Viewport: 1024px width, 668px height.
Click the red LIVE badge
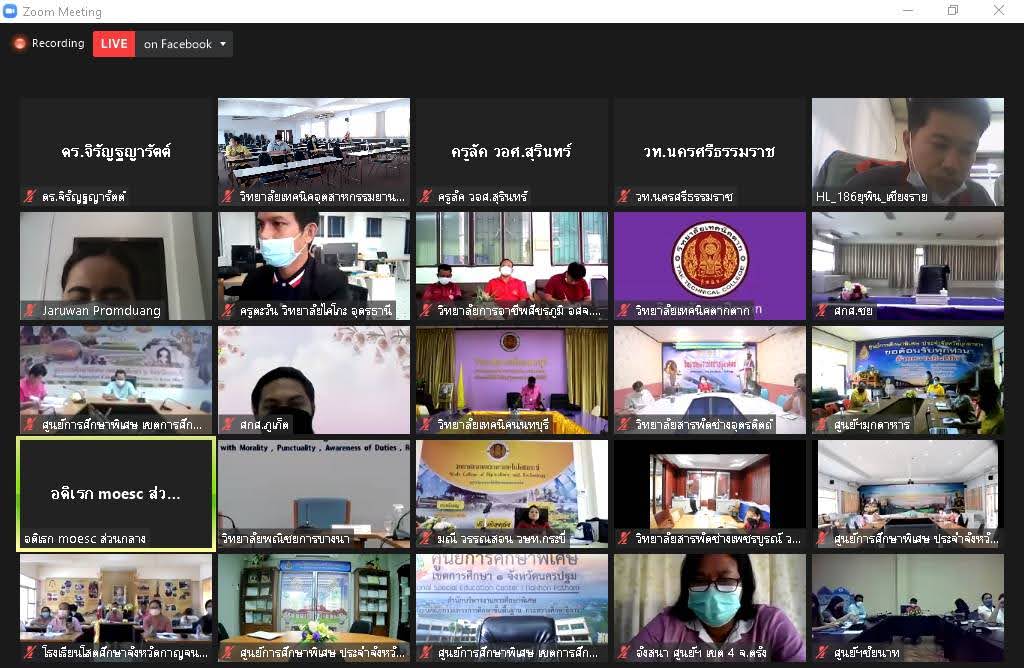(114, 44)
